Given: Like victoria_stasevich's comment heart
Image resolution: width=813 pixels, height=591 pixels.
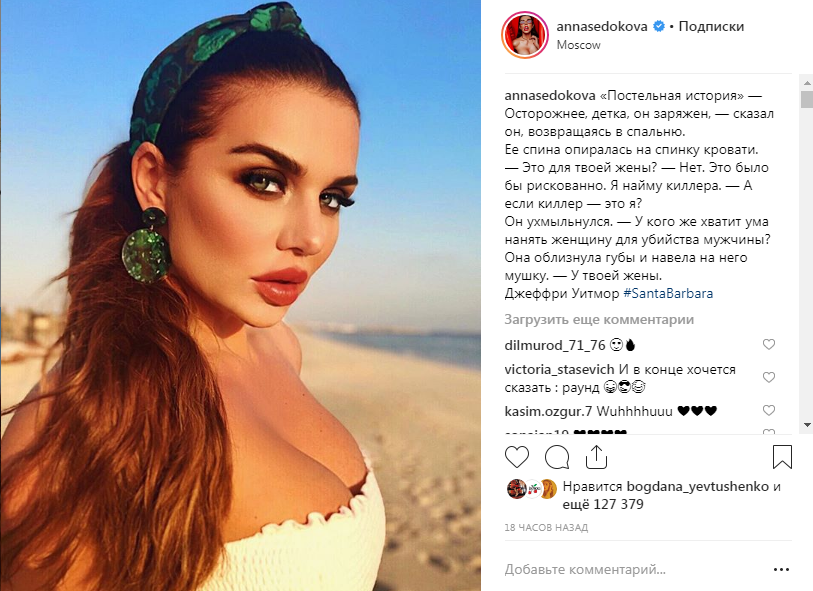Looking at the screenshot, I should 768,377.
